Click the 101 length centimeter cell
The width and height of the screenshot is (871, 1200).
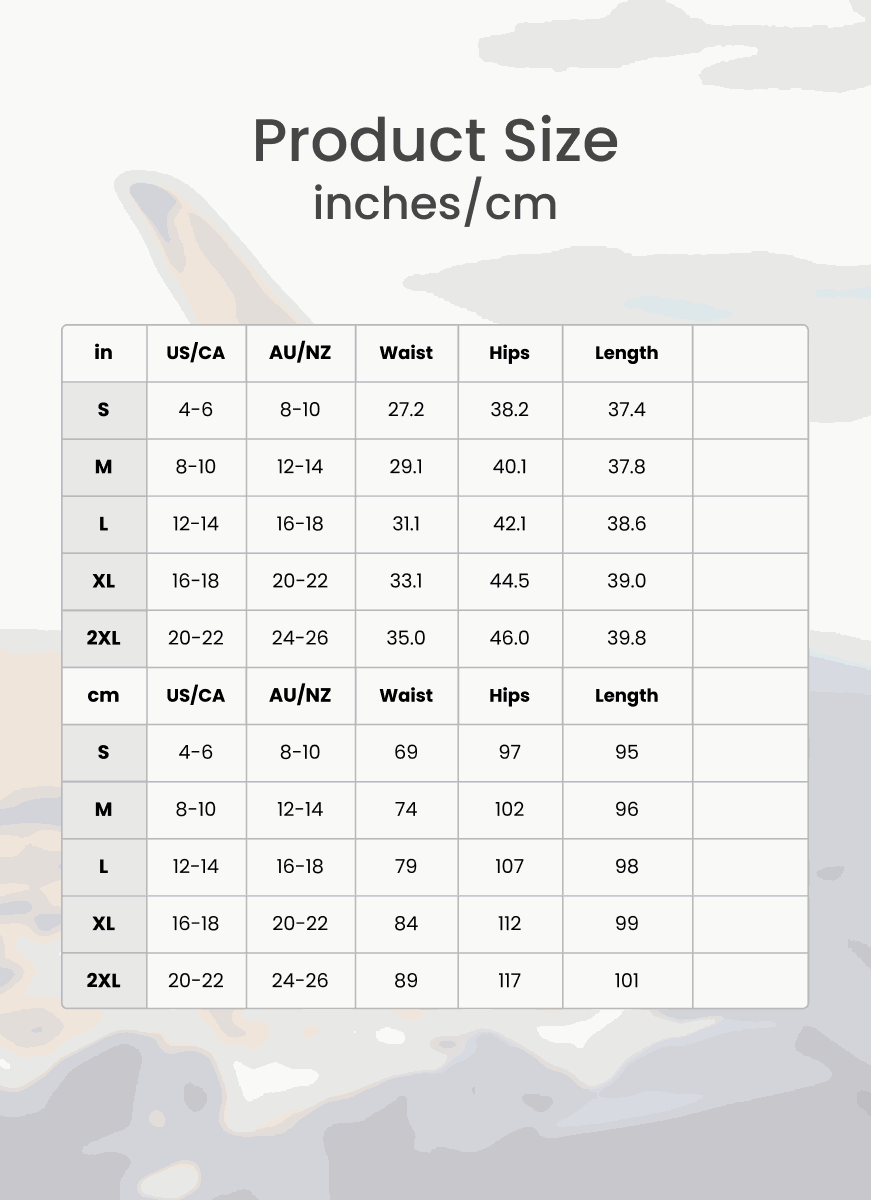pos(627,980)
